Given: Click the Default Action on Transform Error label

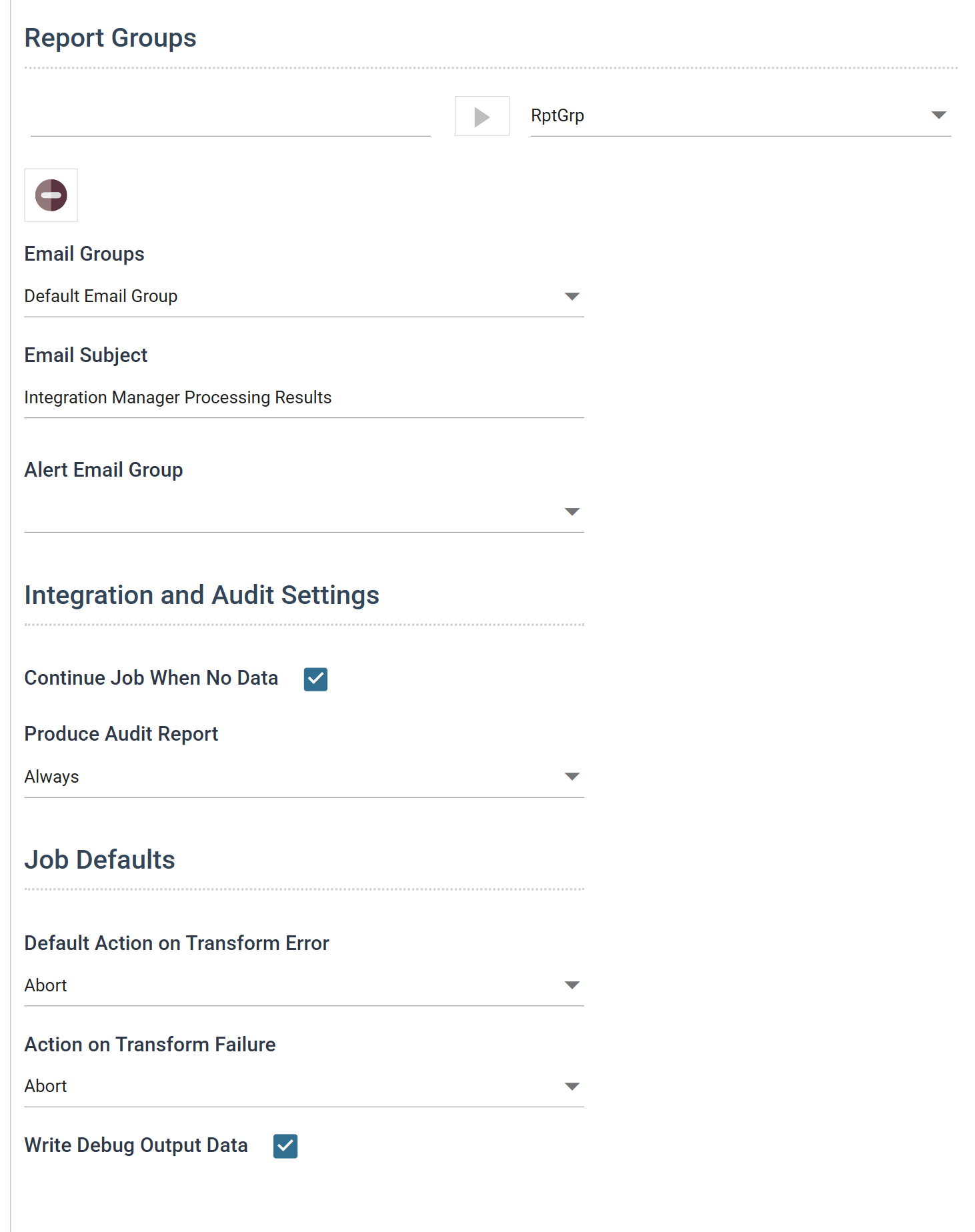Looking at the screenshot, I should 177,943.
